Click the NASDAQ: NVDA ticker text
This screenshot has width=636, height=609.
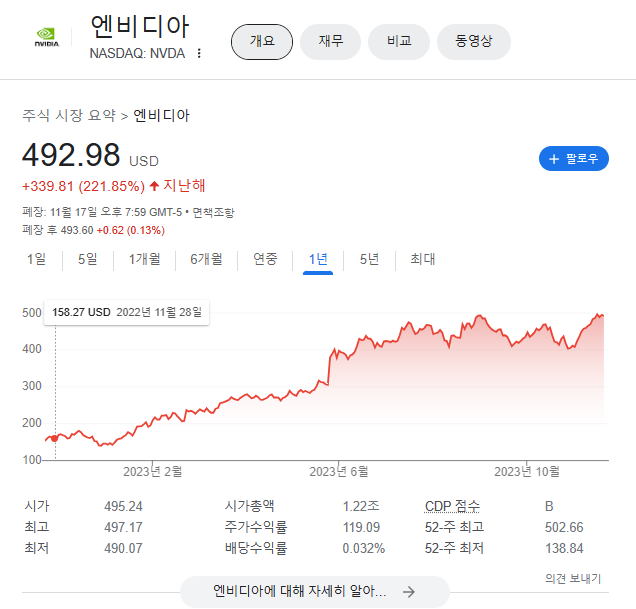coord(137,53)
